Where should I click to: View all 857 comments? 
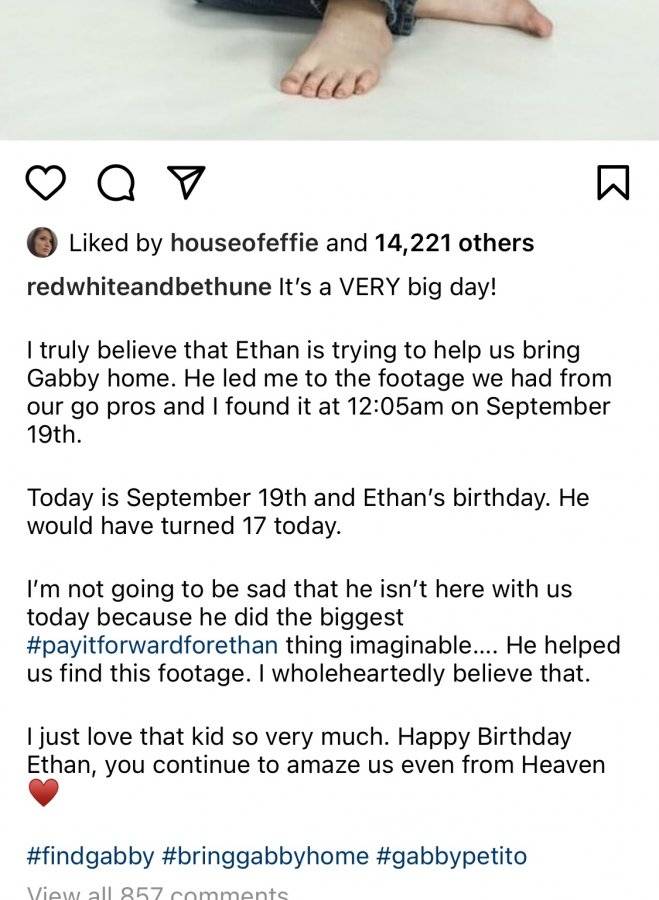(x=157, y=893)
